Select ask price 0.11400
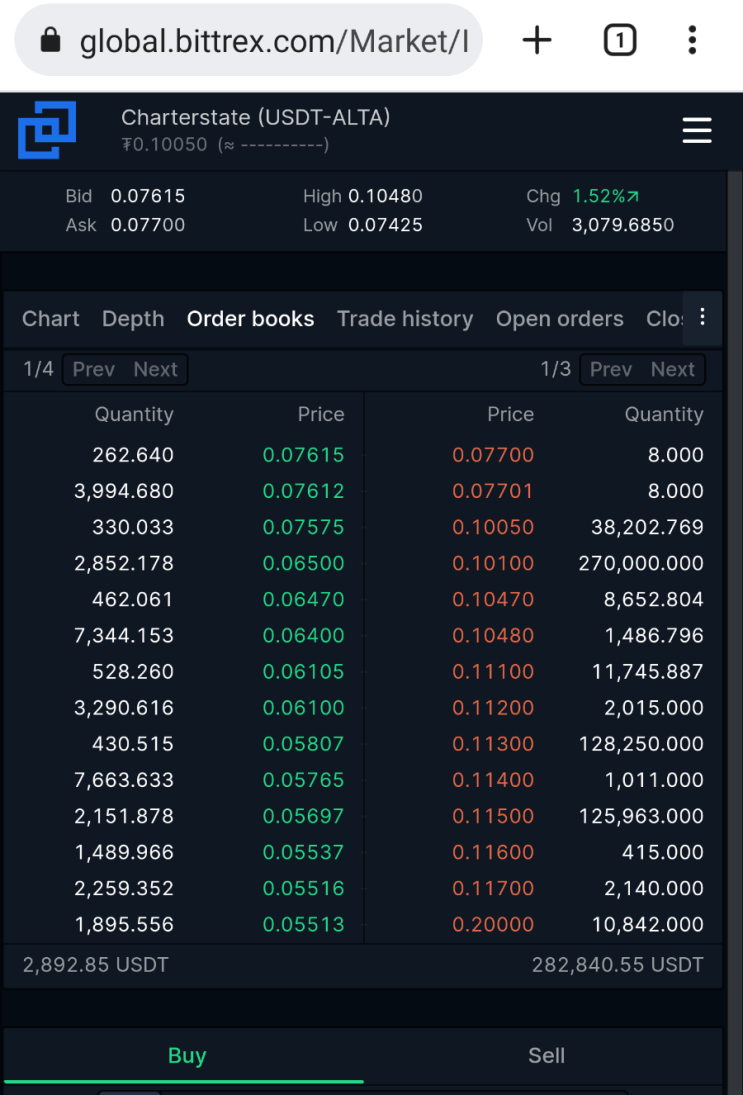The image size is (743, 1095). click(x=493, y=780)
